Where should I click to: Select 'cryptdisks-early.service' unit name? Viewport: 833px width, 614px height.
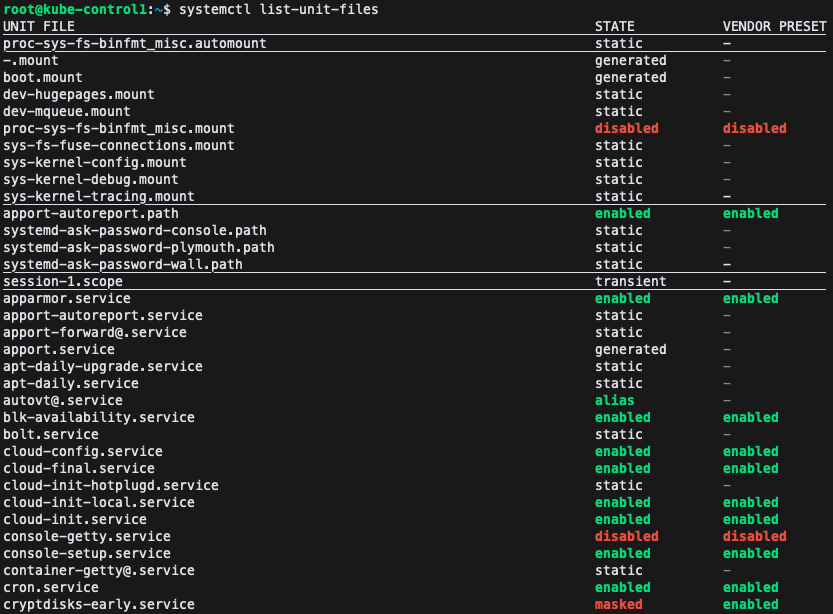tap(99, 604)
